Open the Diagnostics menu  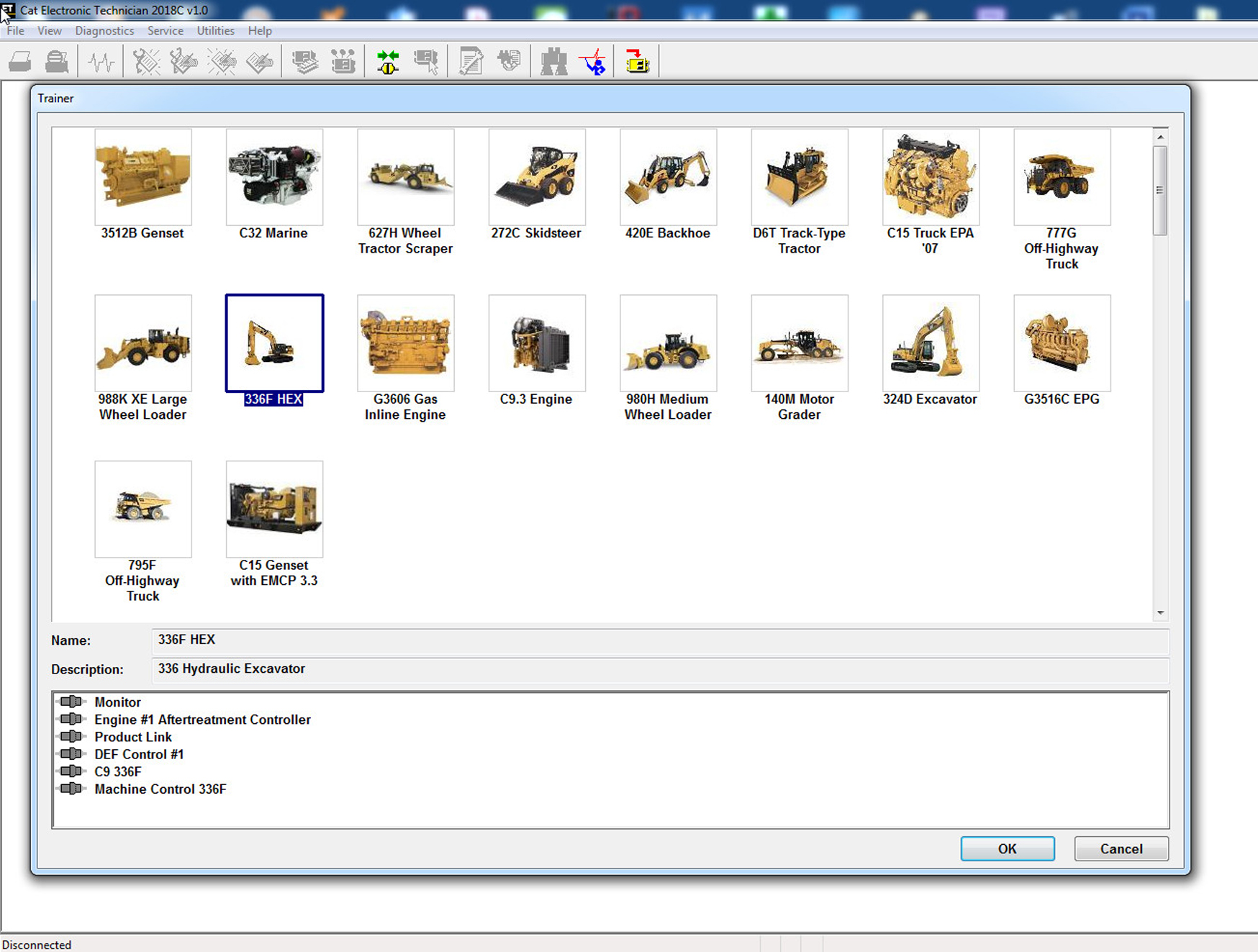[104, 31]
